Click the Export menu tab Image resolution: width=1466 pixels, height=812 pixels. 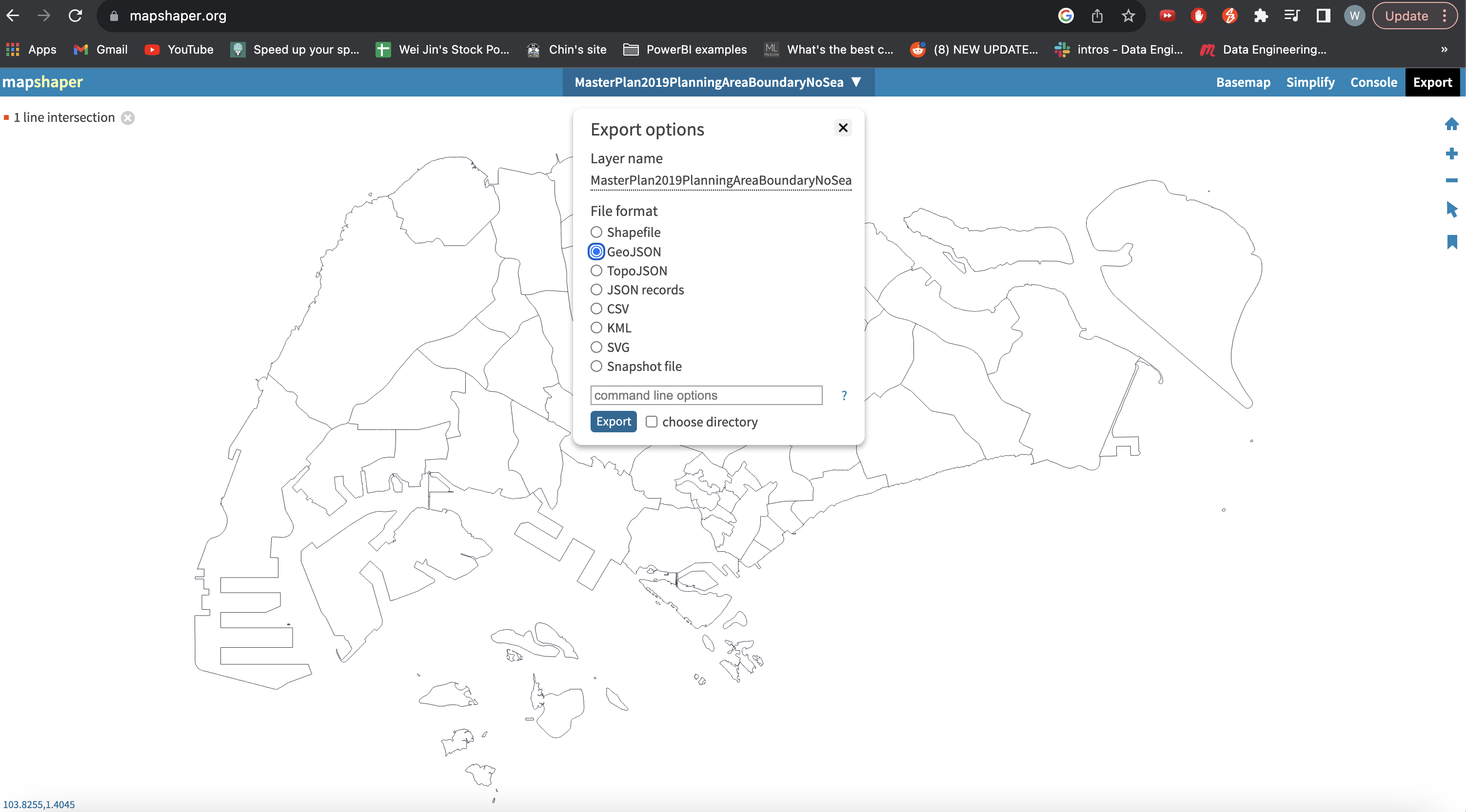(x=1432, y=82)
